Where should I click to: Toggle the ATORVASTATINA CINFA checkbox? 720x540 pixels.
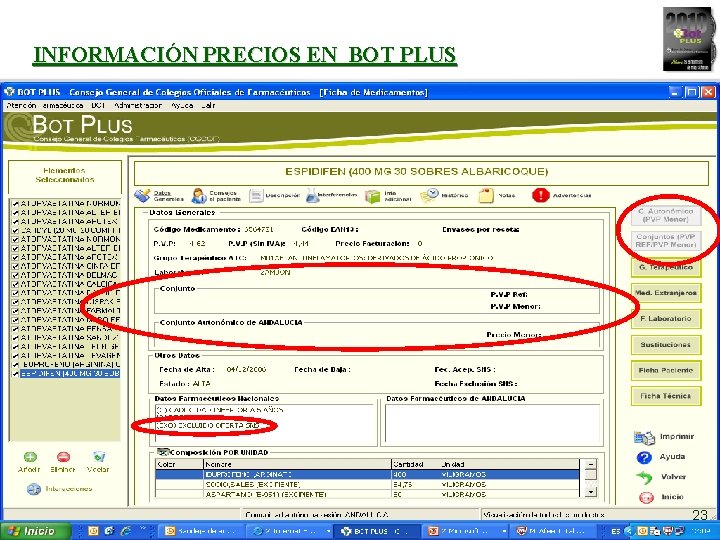[x=15, y=266]
